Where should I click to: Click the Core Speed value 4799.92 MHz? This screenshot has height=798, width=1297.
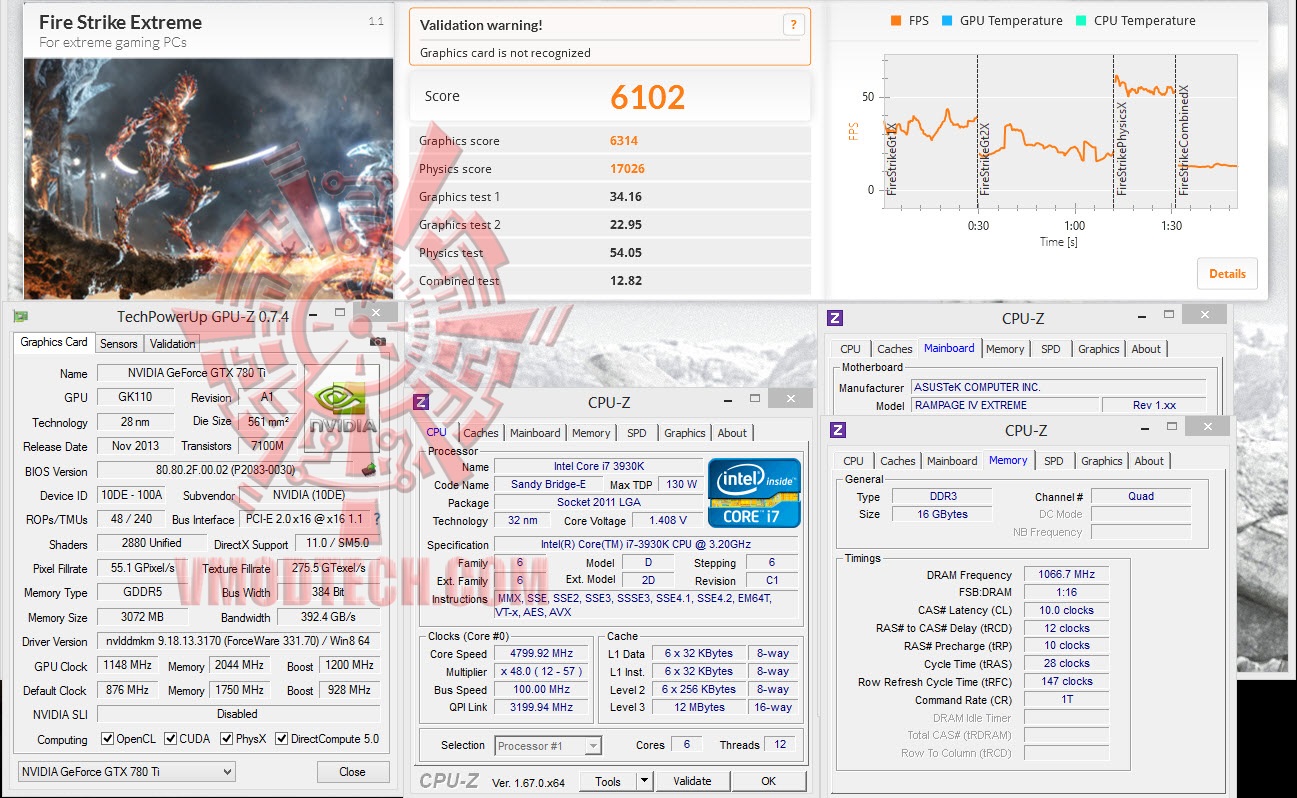tap(542, 654)
